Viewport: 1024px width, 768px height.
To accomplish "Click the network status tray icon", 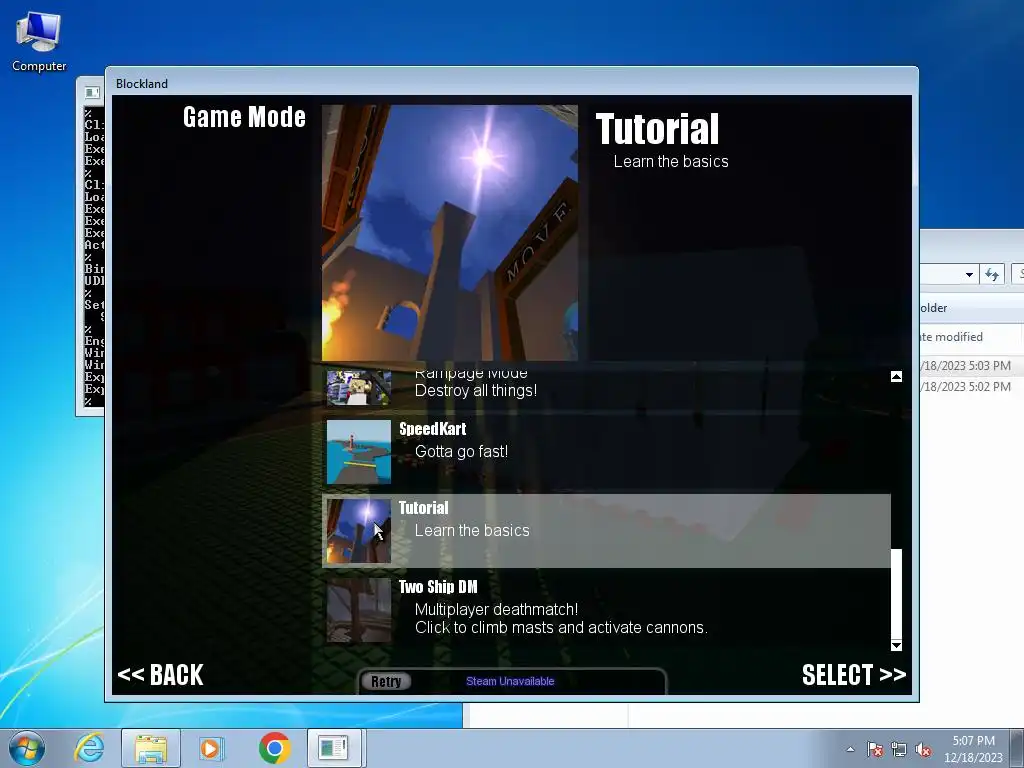I will (x=899, y=750).
